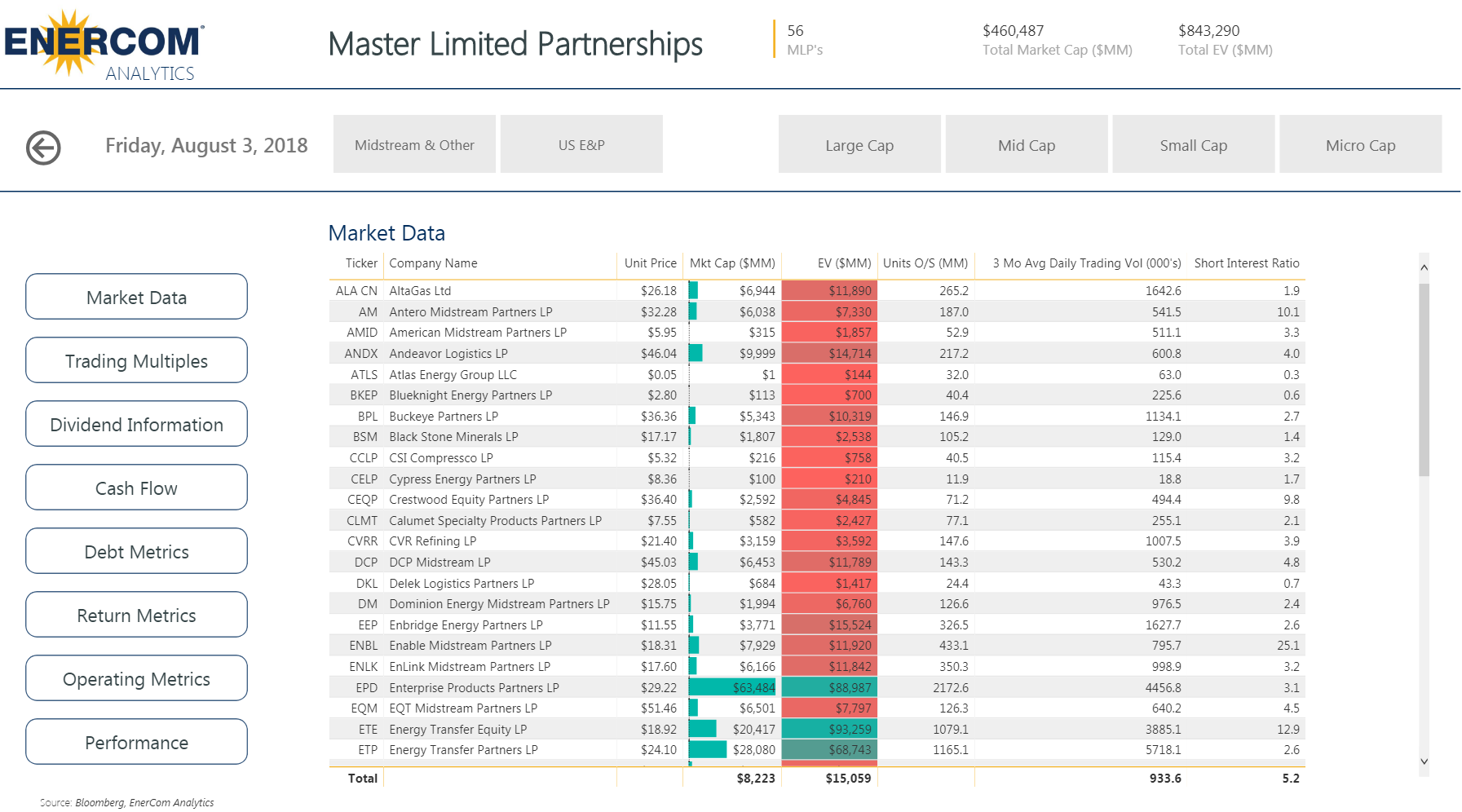Select EQT Midstream Partners LP name
The width and height of the screenshot is (1462, 812).
click(x=463, y=708)
